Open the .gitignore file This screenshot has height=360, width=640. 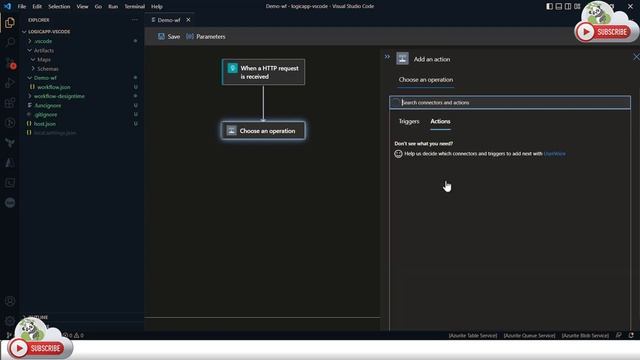46,114
